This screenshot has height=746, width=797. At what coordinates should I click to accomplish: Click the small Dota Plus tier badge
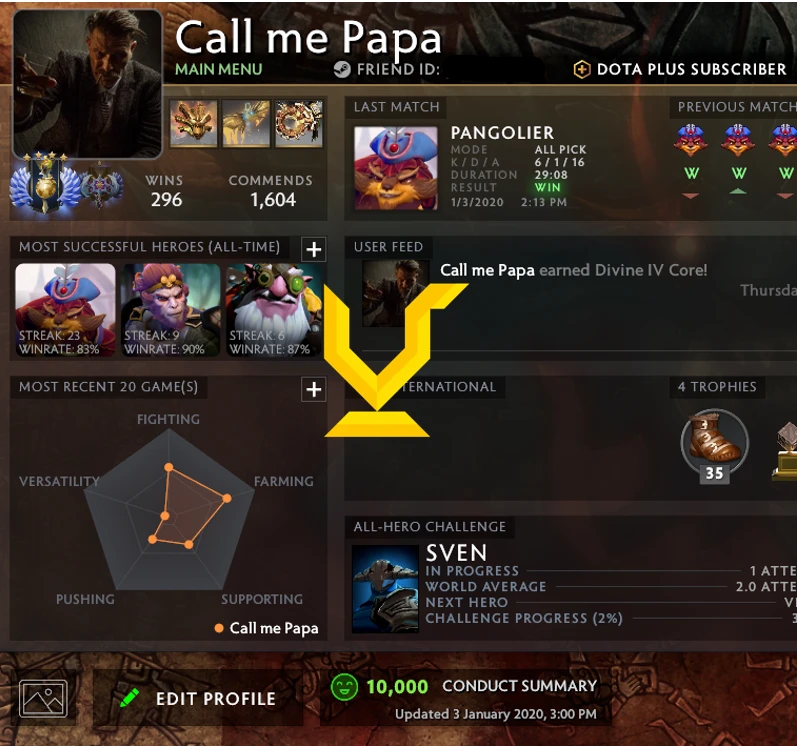[100, 185]
